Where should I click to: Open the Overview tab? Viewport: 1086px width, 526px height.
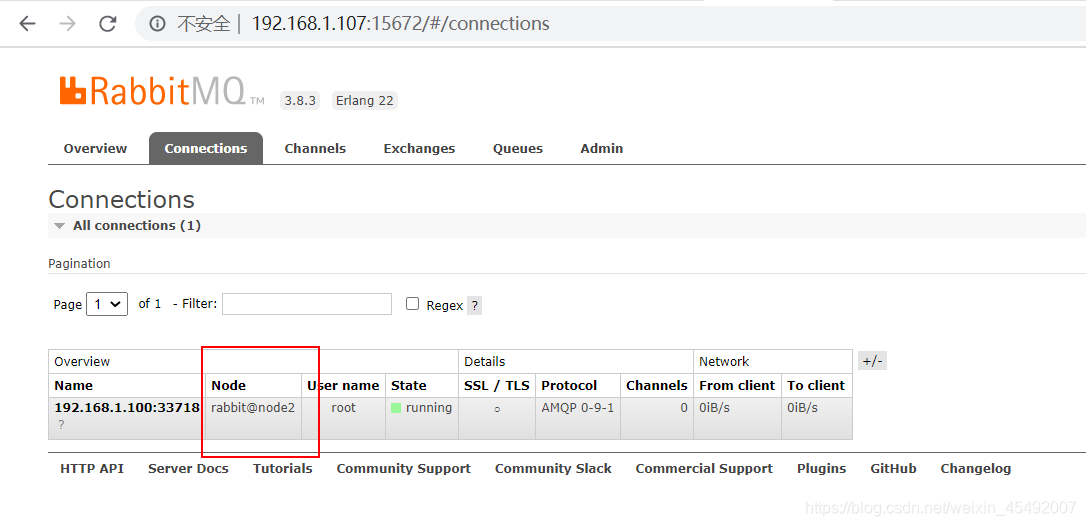point(96,148)
